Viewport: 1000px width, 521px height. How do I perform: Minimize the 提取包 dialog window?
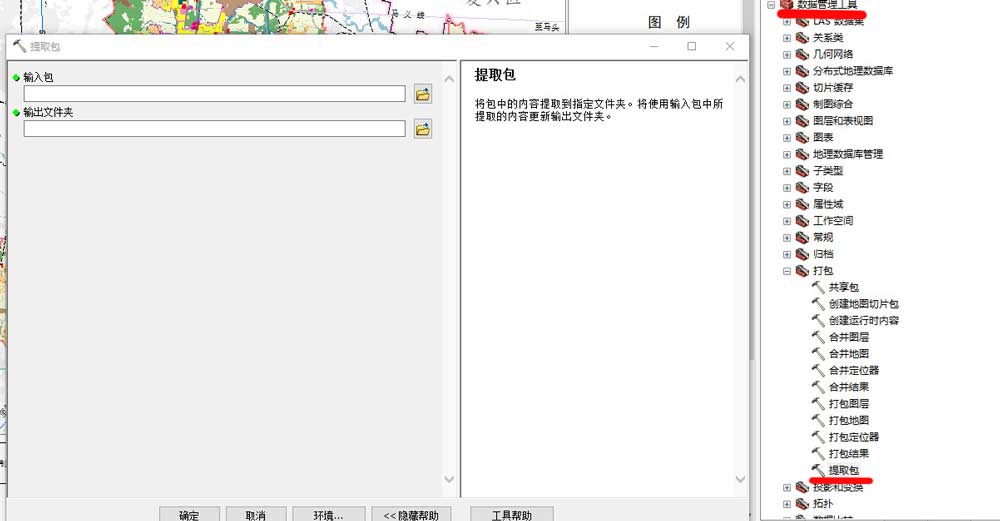pos(654,46)
